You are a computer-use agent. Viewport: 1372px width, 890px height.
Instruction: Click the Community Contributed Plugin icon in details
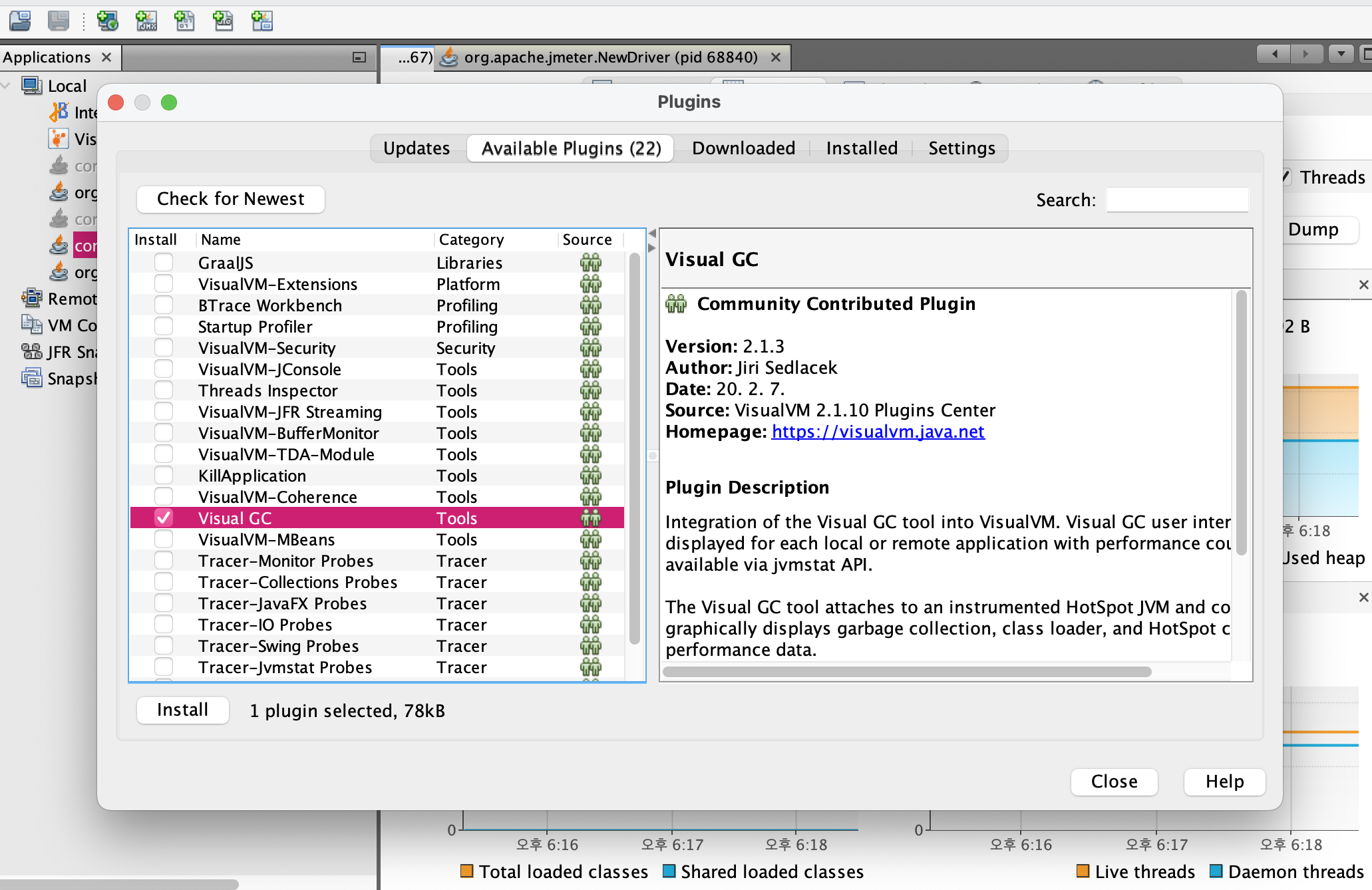pos(676,304)
